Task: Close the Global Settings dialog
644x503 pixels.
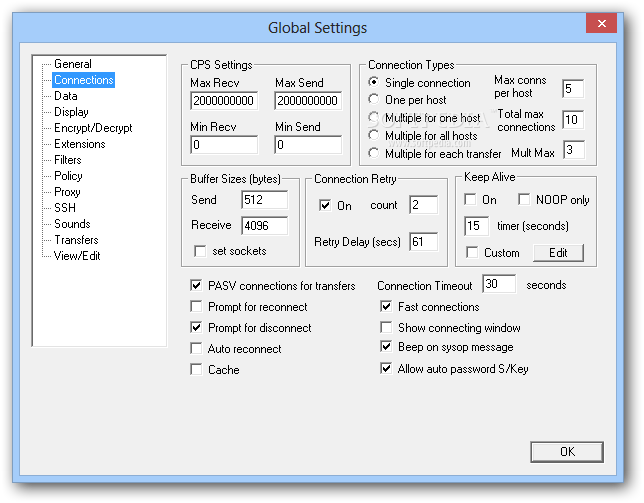Action: [x=601, y=23]
